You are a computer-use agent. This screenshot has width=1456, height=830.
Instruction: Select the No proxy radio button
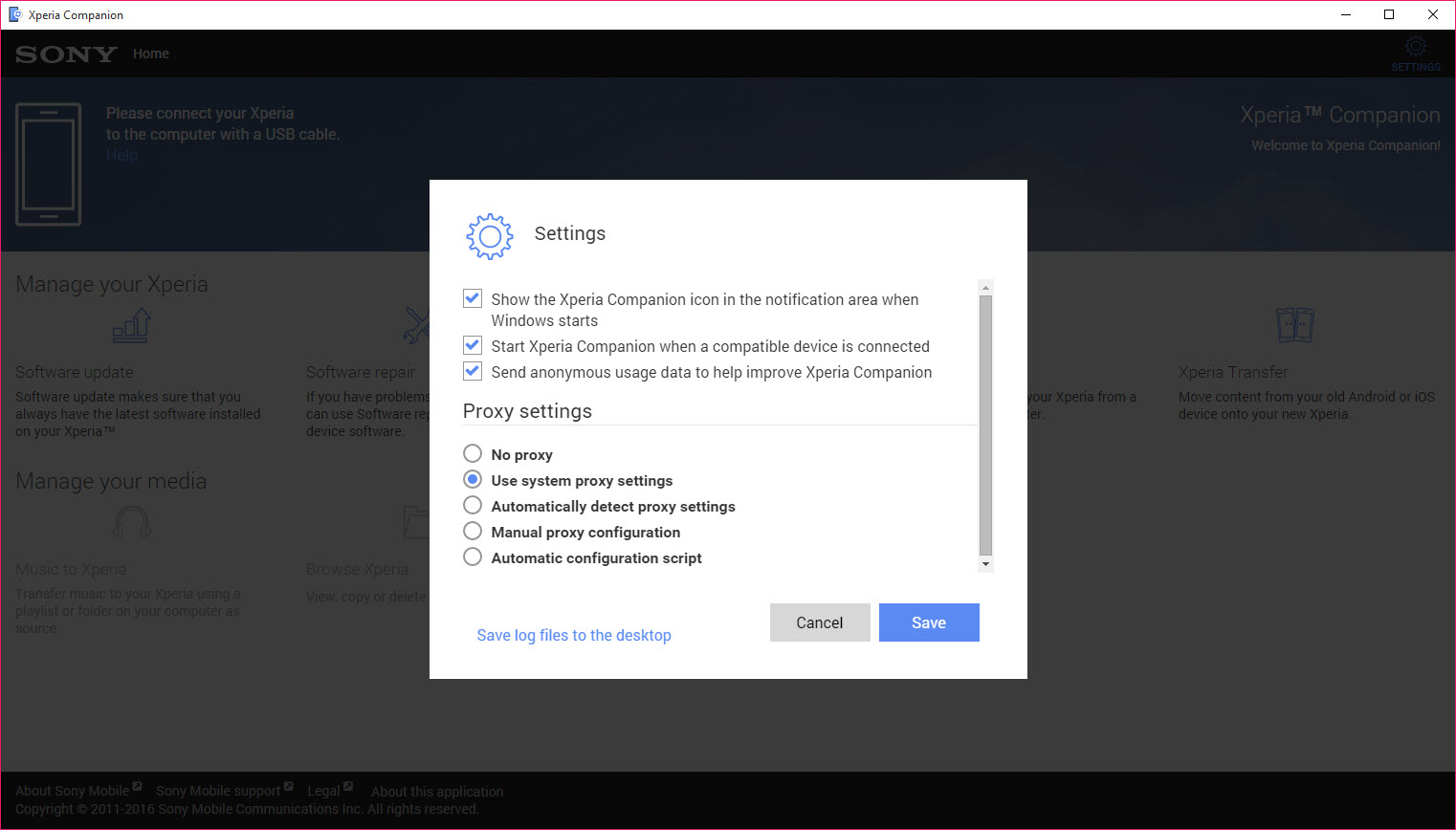coord(473,453)
